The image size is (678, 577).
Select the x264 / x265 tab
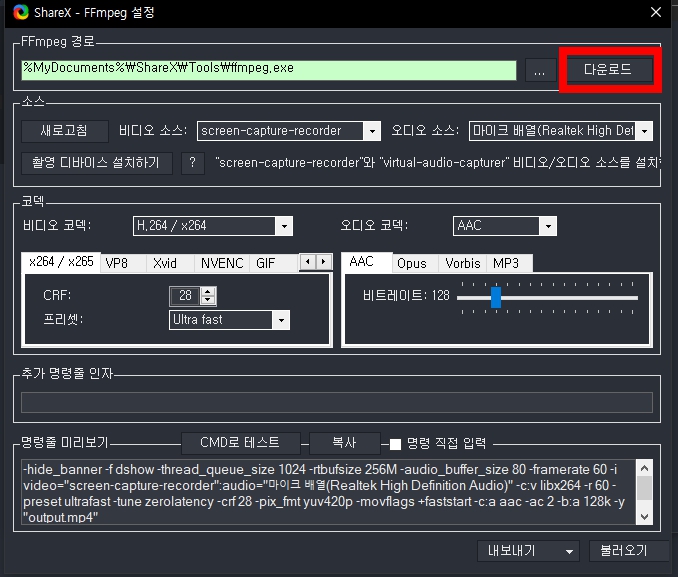pyautogui.click(x=61, y=262)
